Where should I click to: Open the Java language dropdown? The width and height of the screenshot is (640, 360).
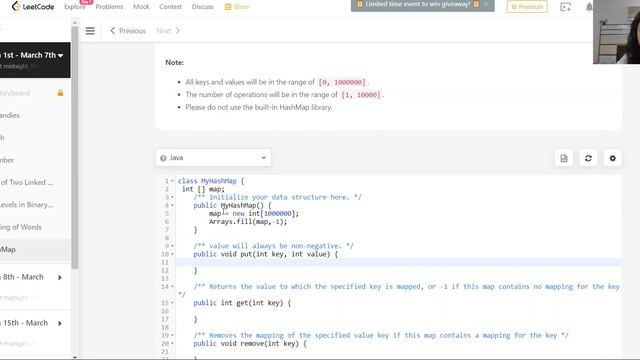point(213,158)
